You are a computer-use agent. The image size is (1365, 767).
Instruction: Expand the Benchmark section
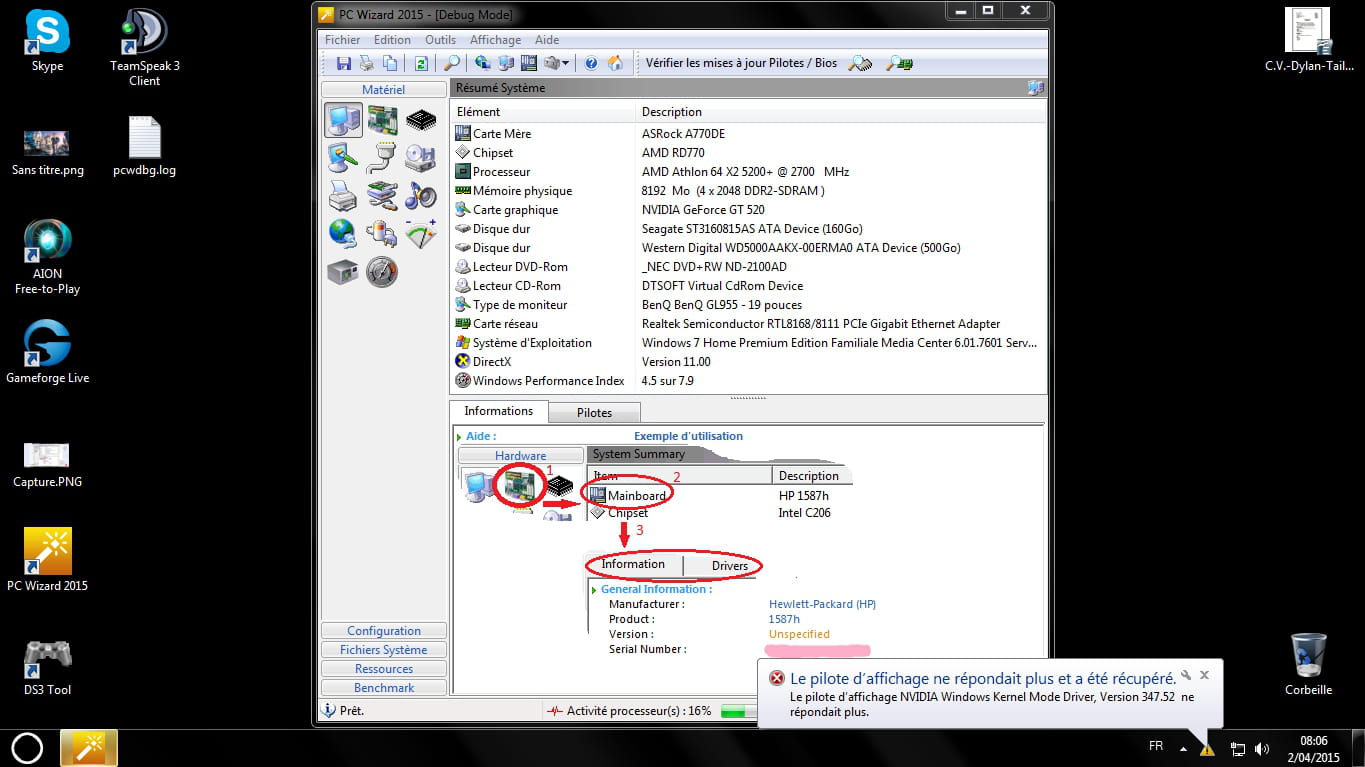click(384, 688)
